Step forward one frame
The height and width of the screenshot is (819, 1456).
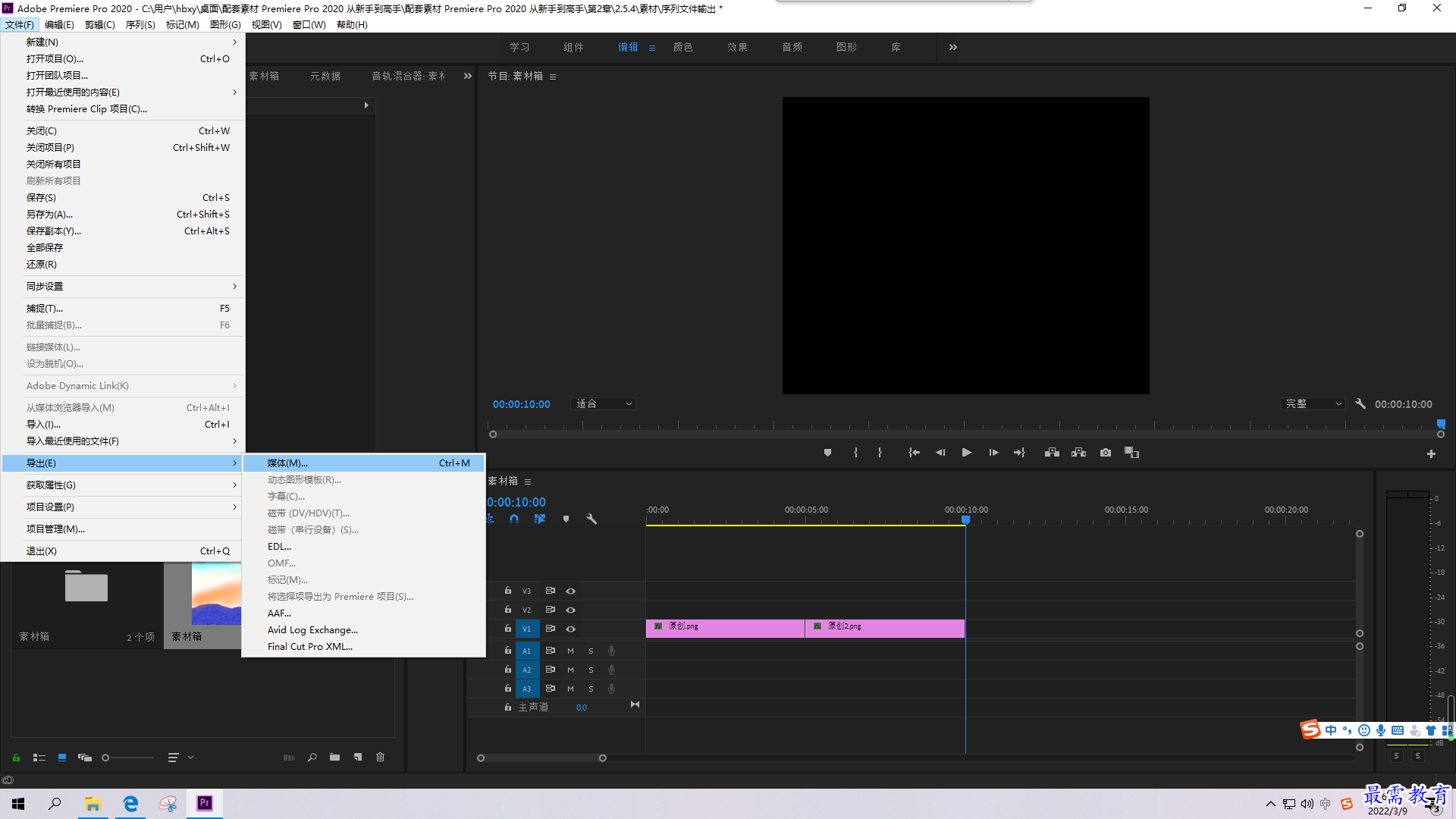(993, 453)
